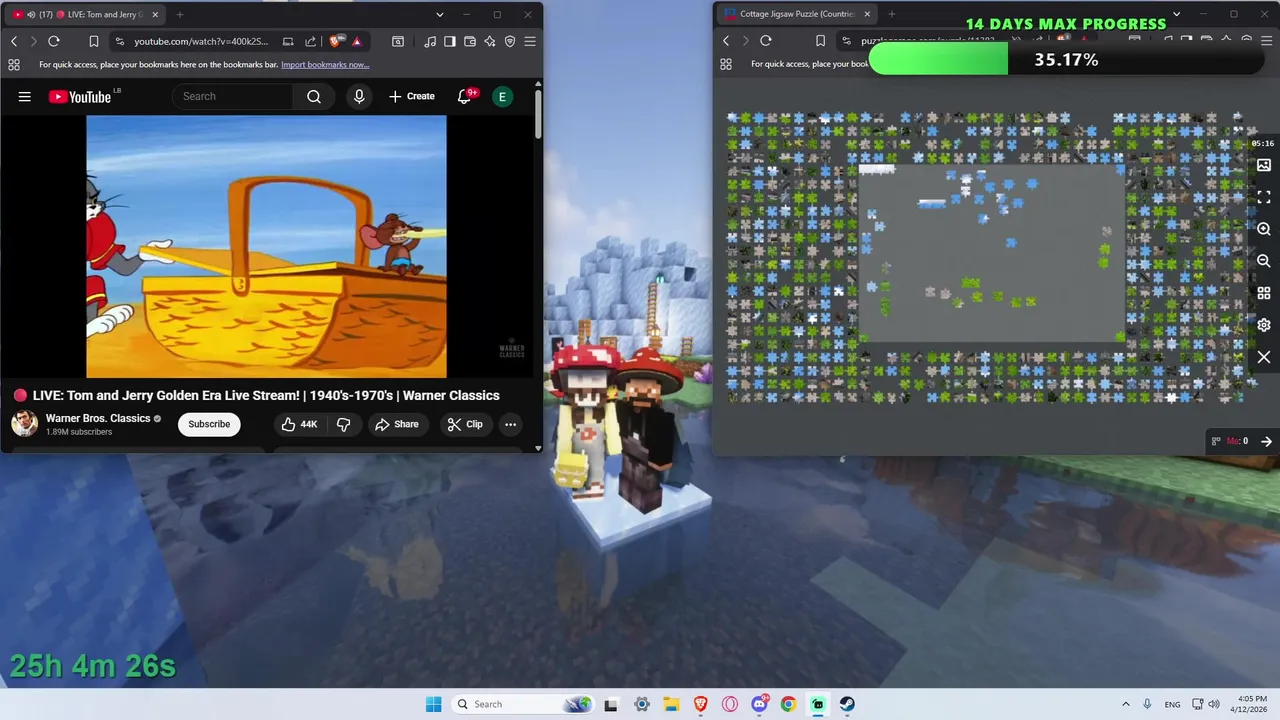The height and width of the screenshot is (720, 1280).
Task: Open Brave main menu in puzzle window
Action: click(x=1265, y=41)
